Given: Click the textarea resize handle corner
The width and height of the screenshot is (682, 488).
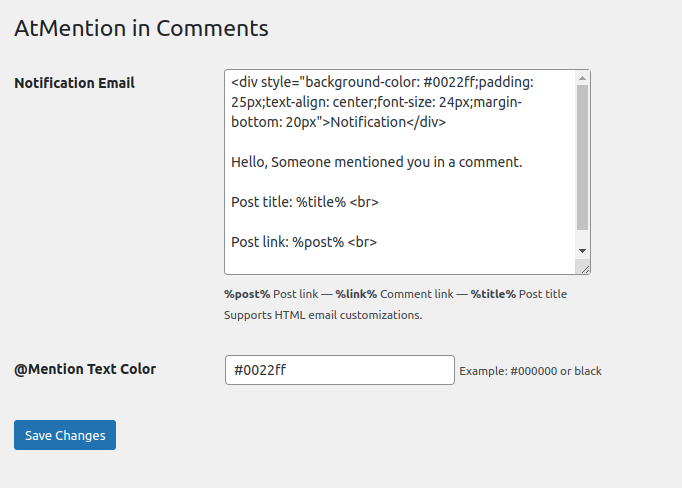Looking at the screenshot, I should 584,268.
